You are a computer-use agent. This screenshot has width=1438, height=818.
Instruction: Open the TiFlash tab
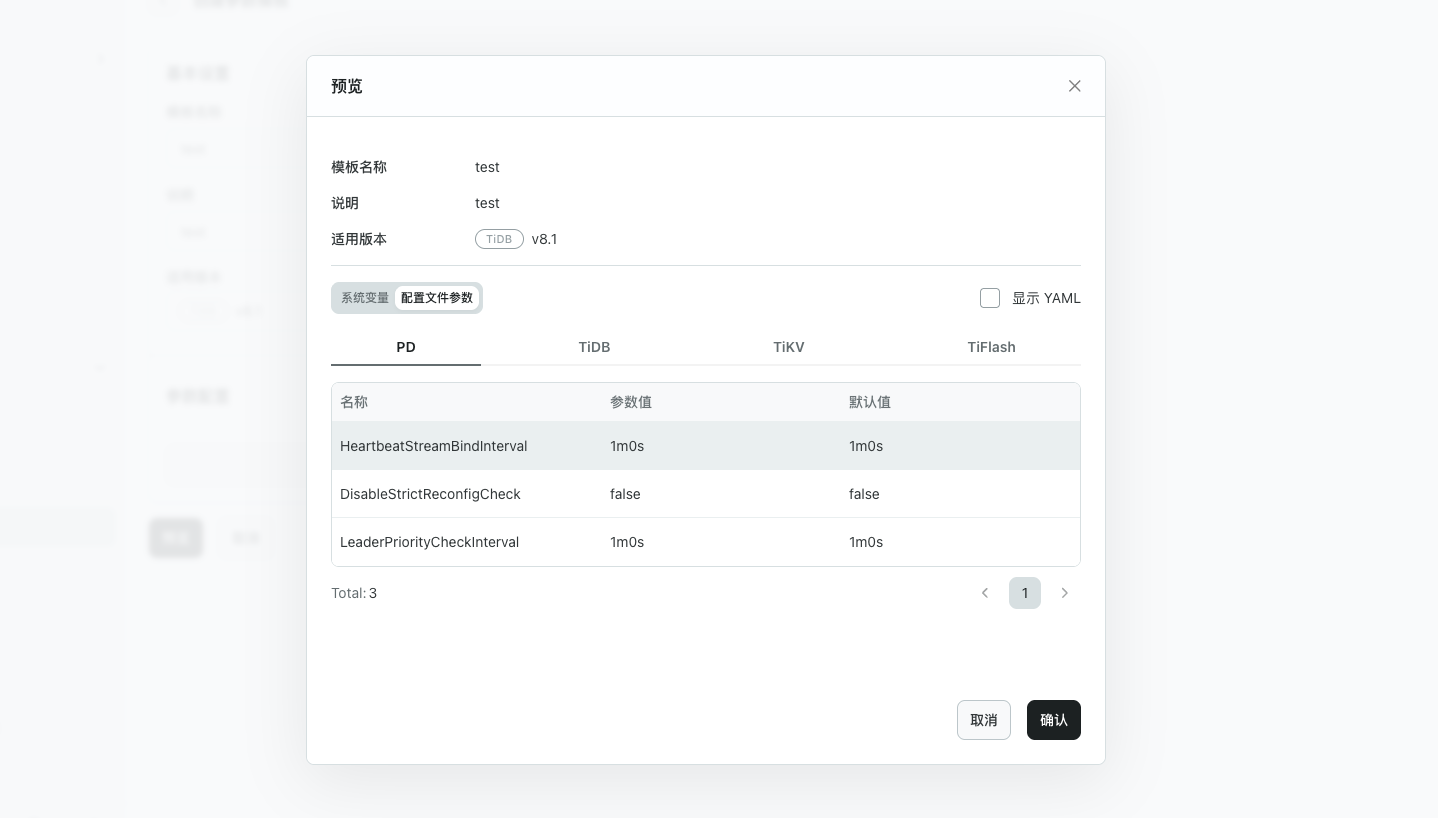991,347
